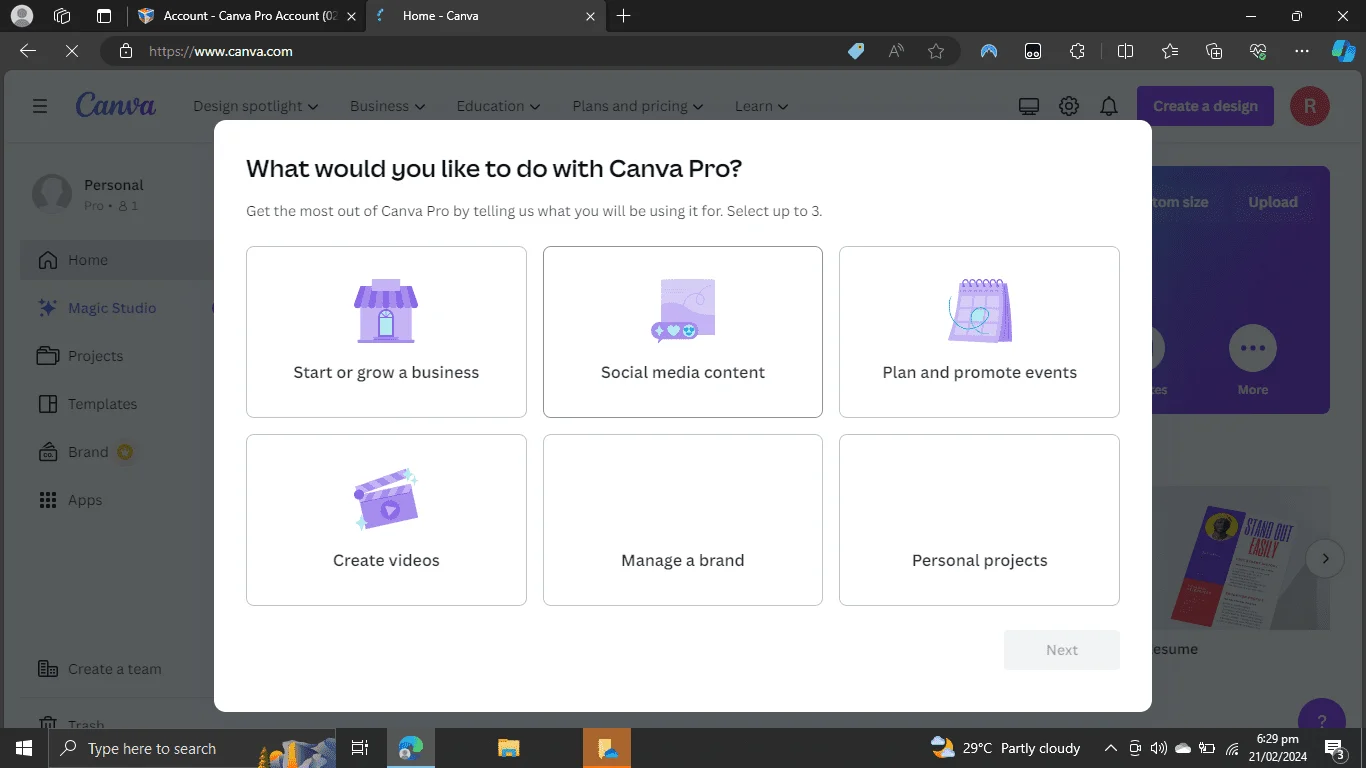The height and width of the screenshot is (768, 1366).
Task: Open the settings gear in Canva header
Action: [x=1069, y=106]
